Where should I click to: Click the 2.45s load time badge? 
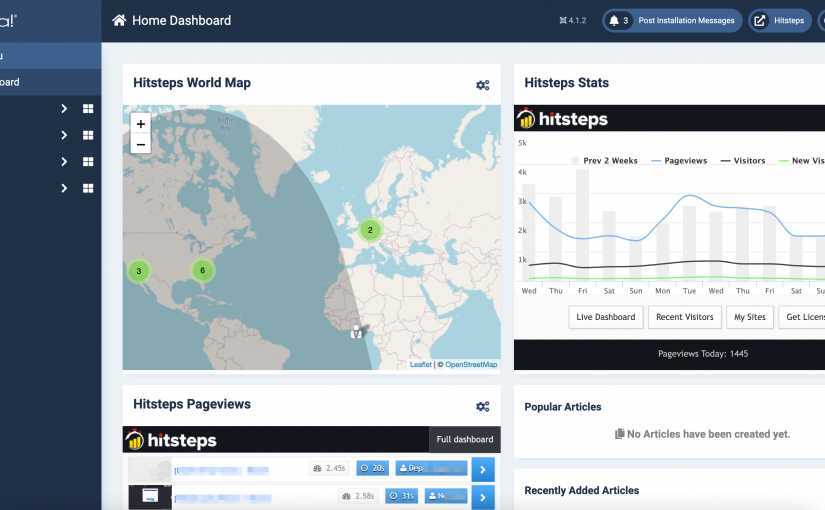coord(329,468)
